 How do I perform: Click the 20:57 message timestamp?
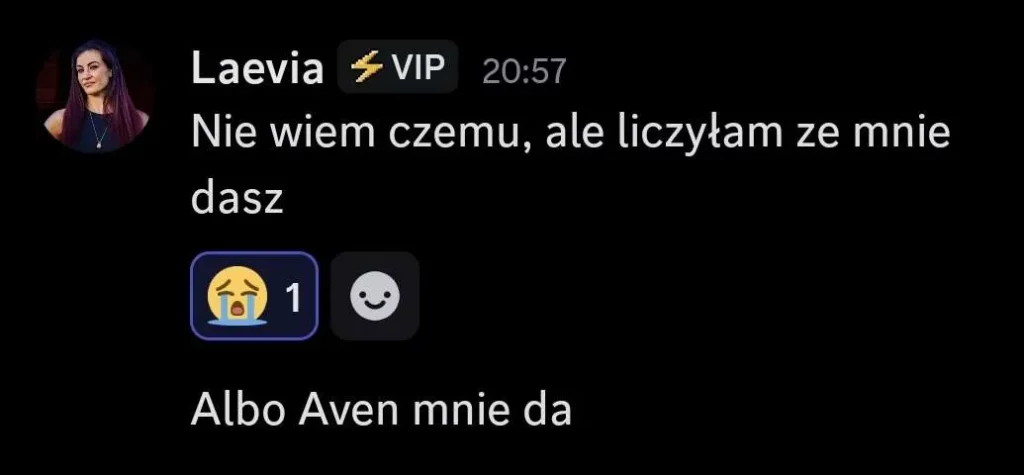pyautogui.click(x=524, y=71)
